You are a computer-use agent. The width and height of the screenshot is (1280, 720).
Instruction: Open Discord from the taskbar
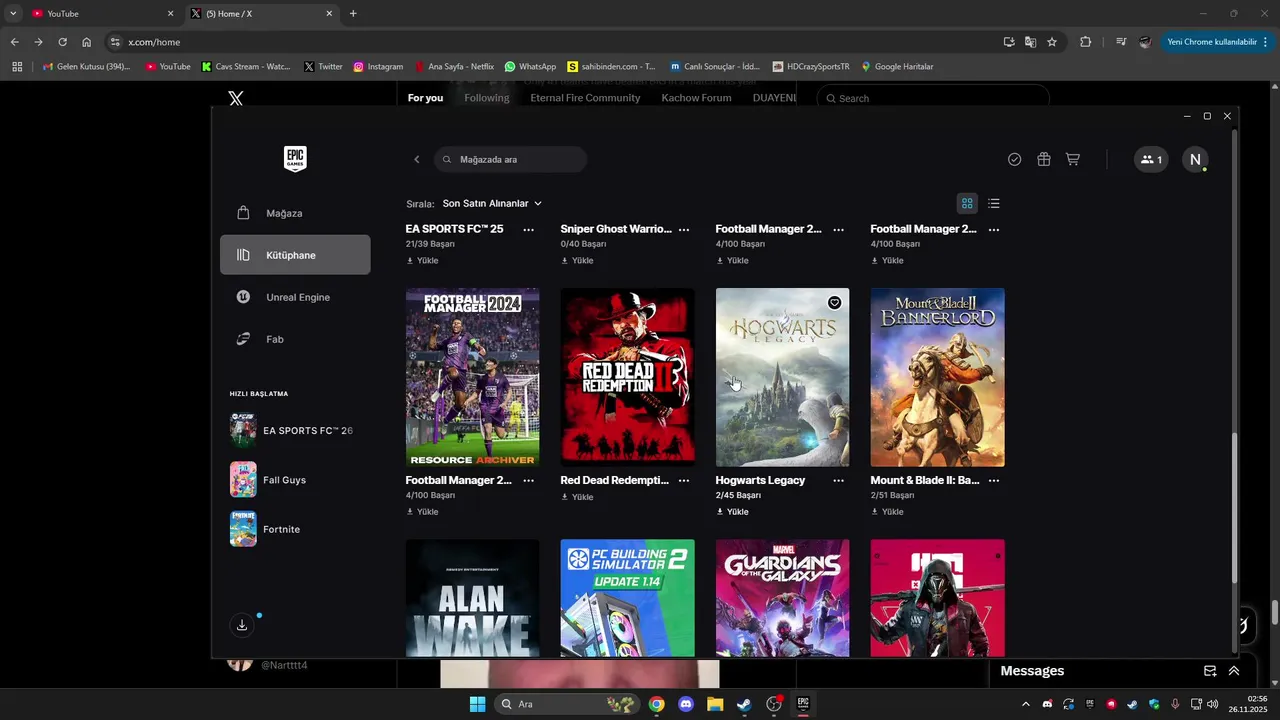(x=685, y=704)
